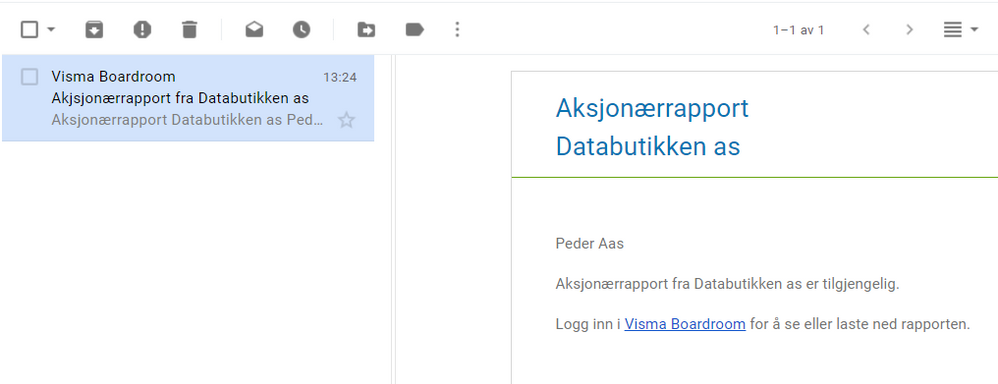Screen dimensions: 998x384
Task: Mark email as unread
Action: coord(254,29)
